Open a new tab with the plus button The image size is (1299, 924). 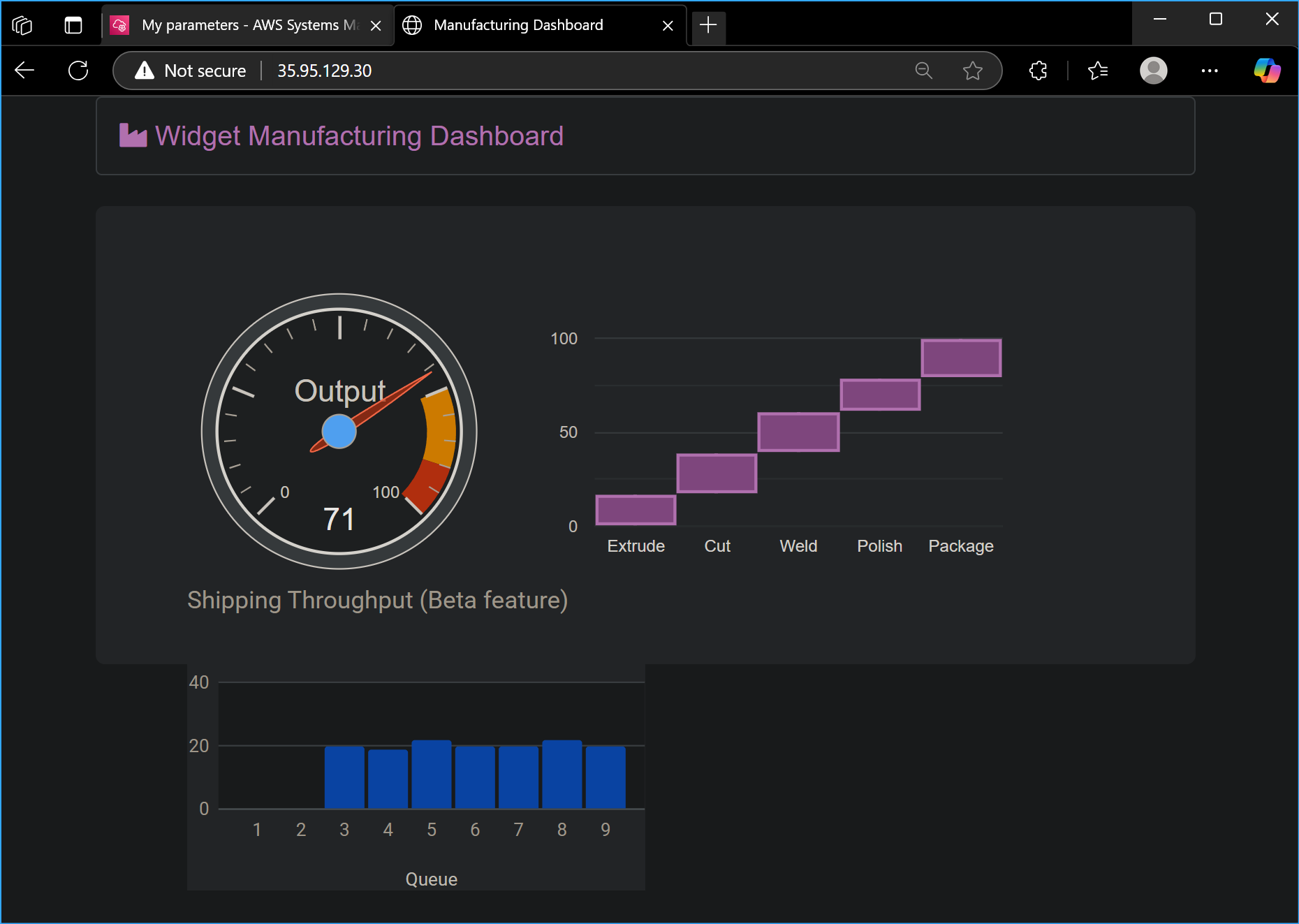[x=708, y=25]
